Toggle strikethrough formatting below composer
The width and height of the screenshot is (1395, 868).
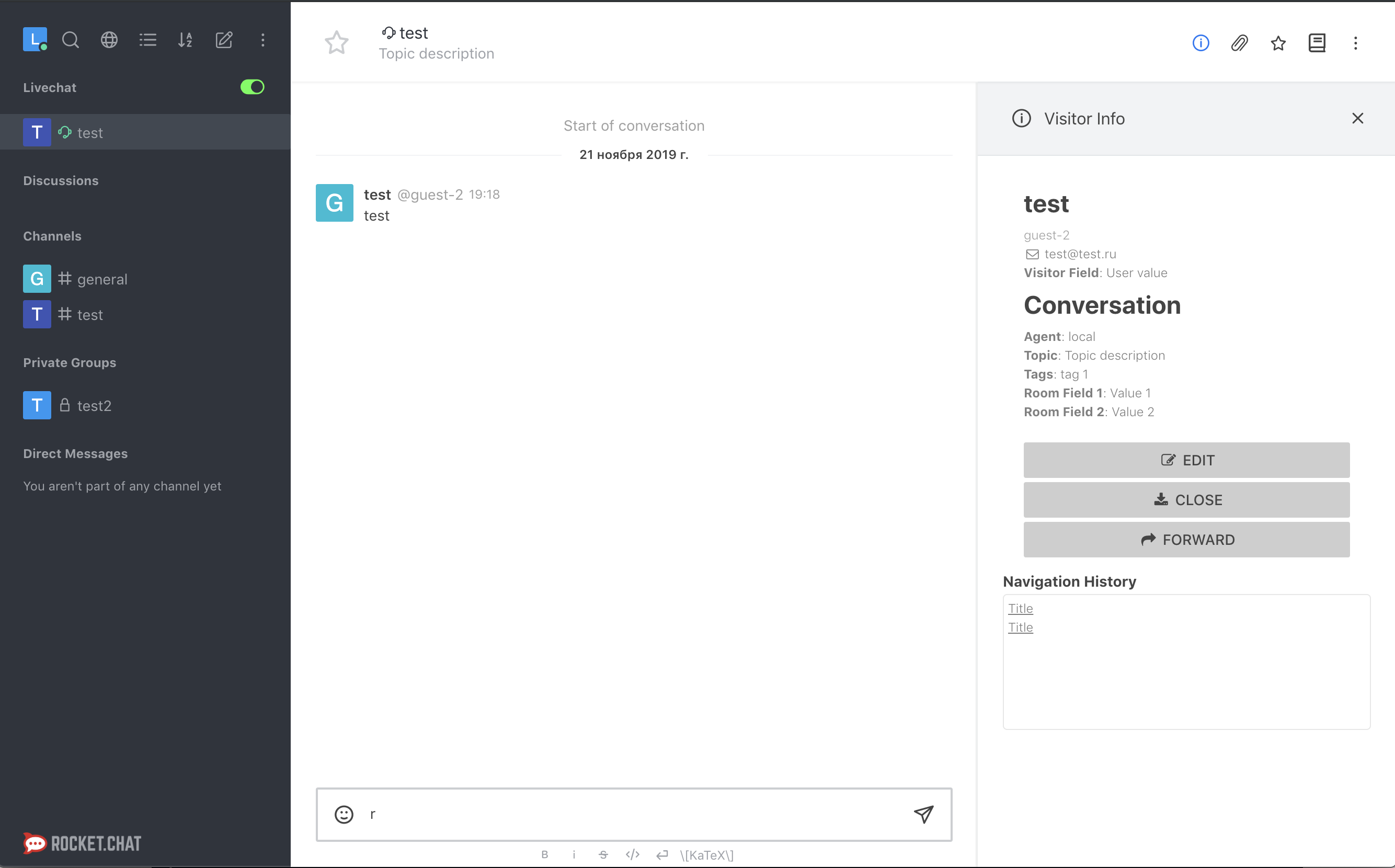point(603,855)
